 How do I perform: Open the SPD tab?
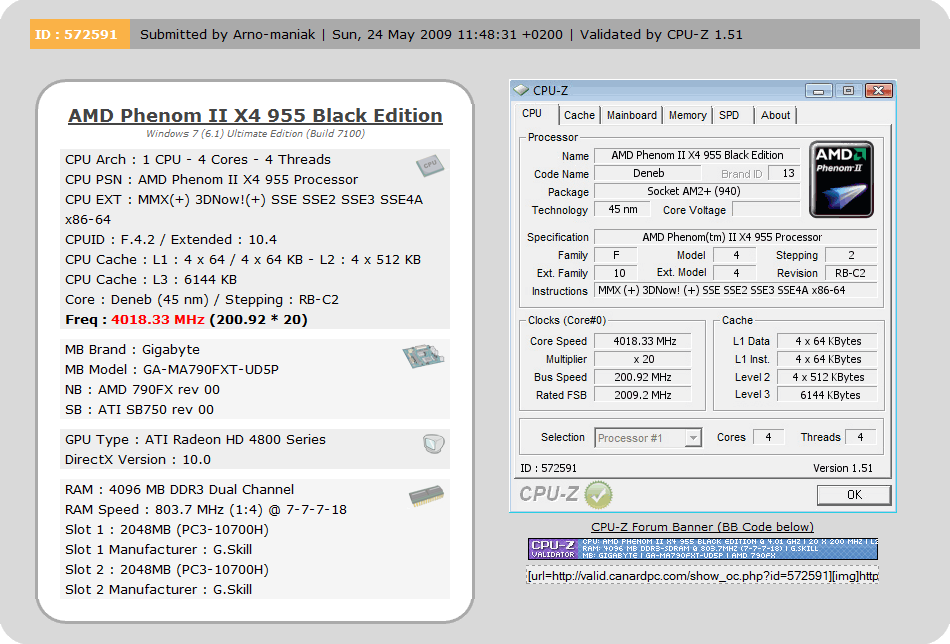[x=729, y=115]
